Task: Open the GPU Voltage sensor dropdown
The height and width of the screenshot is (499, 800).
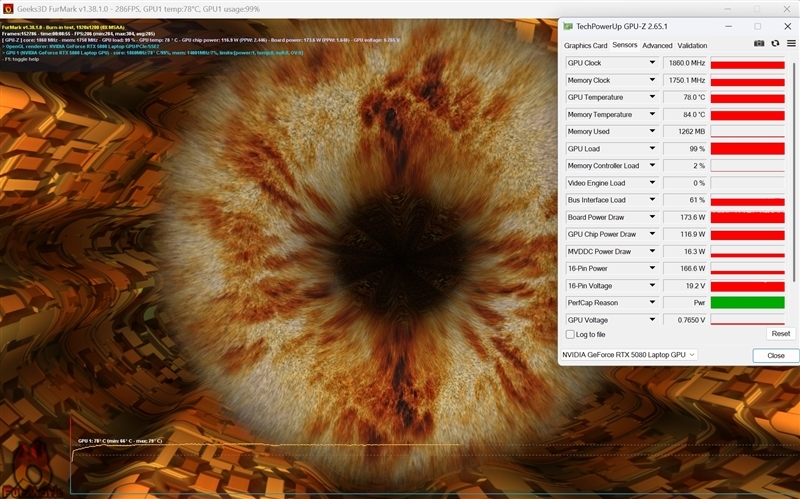Action: [x=652, y=320]
